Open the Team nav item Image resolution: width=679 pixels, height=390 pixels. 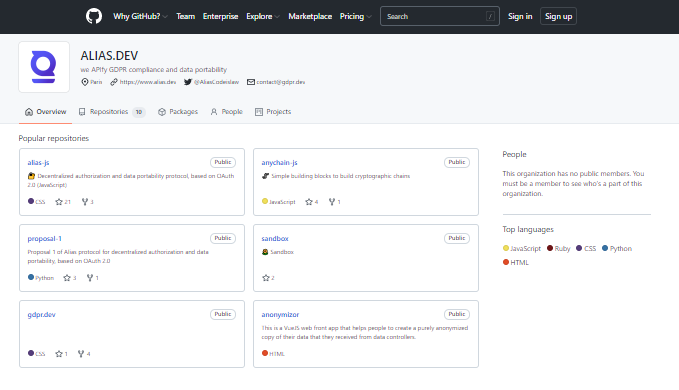[x=185, y=16]
